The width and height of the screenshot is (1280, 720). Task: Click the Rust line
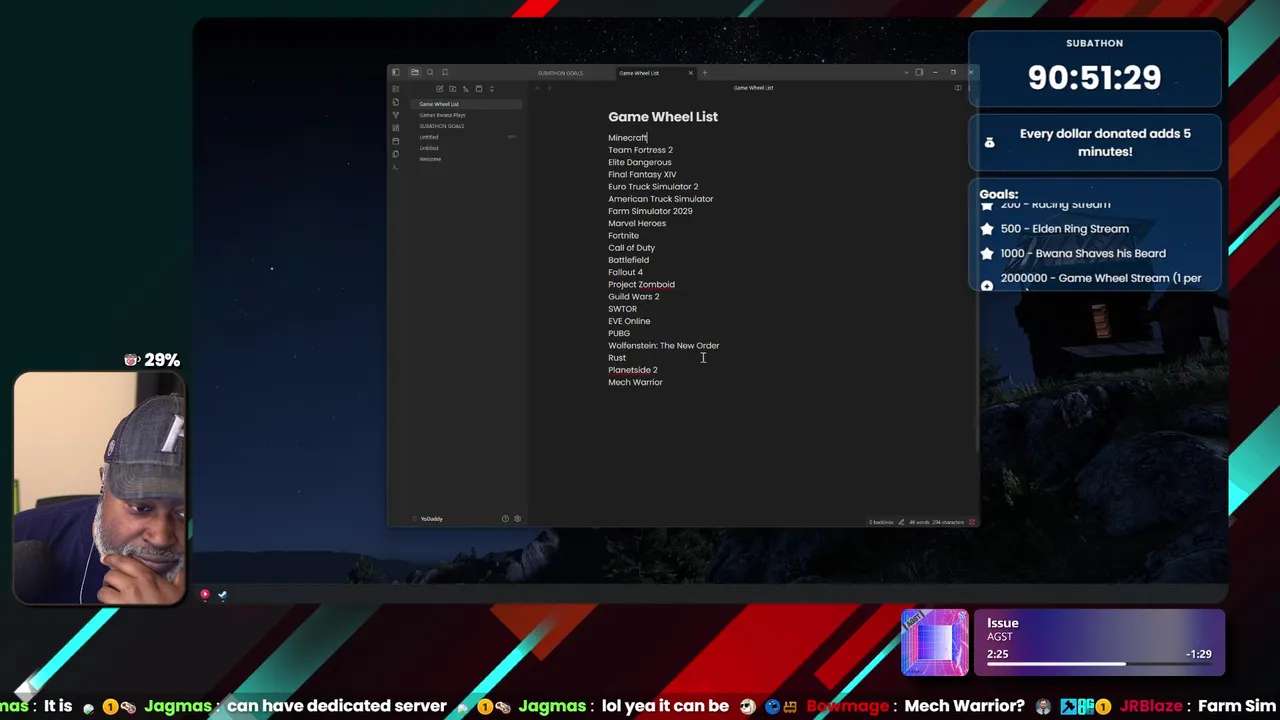click(x=617, y=358)
